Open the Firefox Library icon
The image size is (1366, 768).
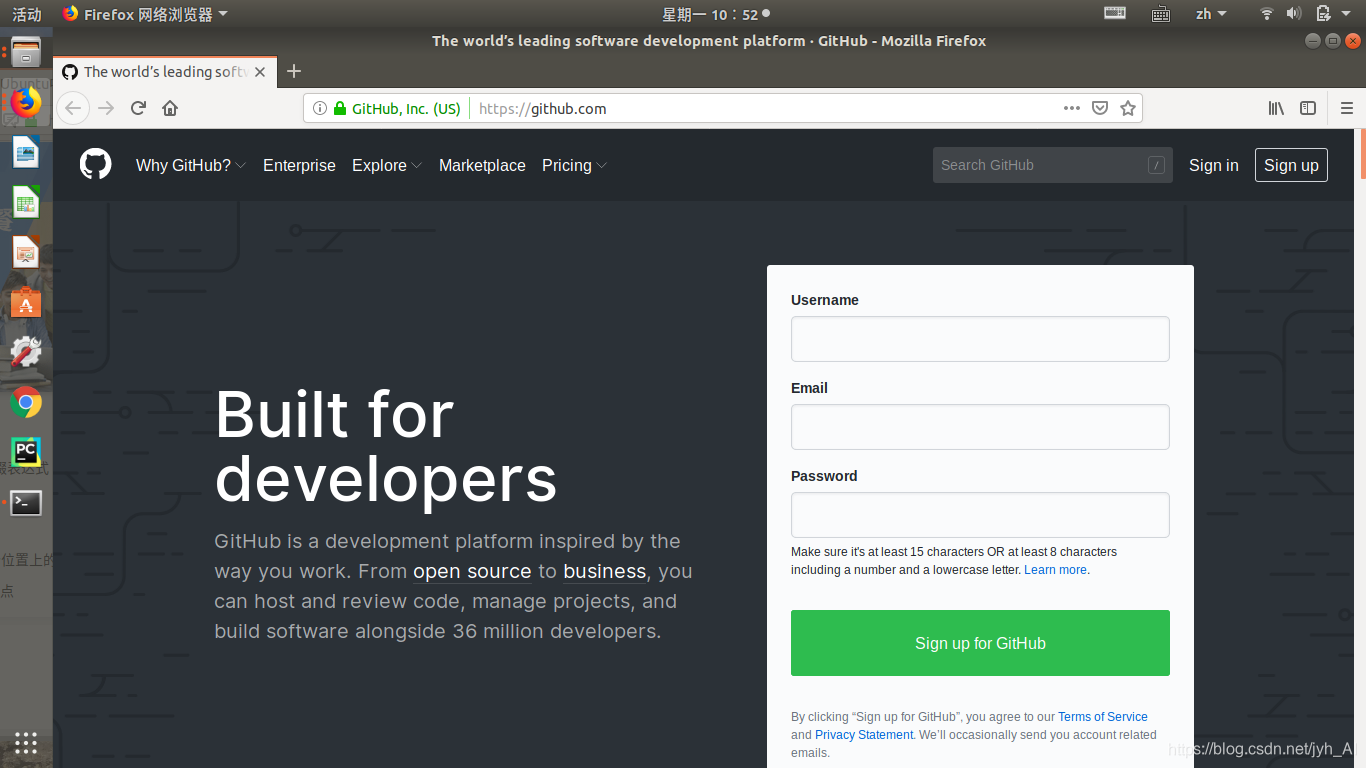point(1276,108)
